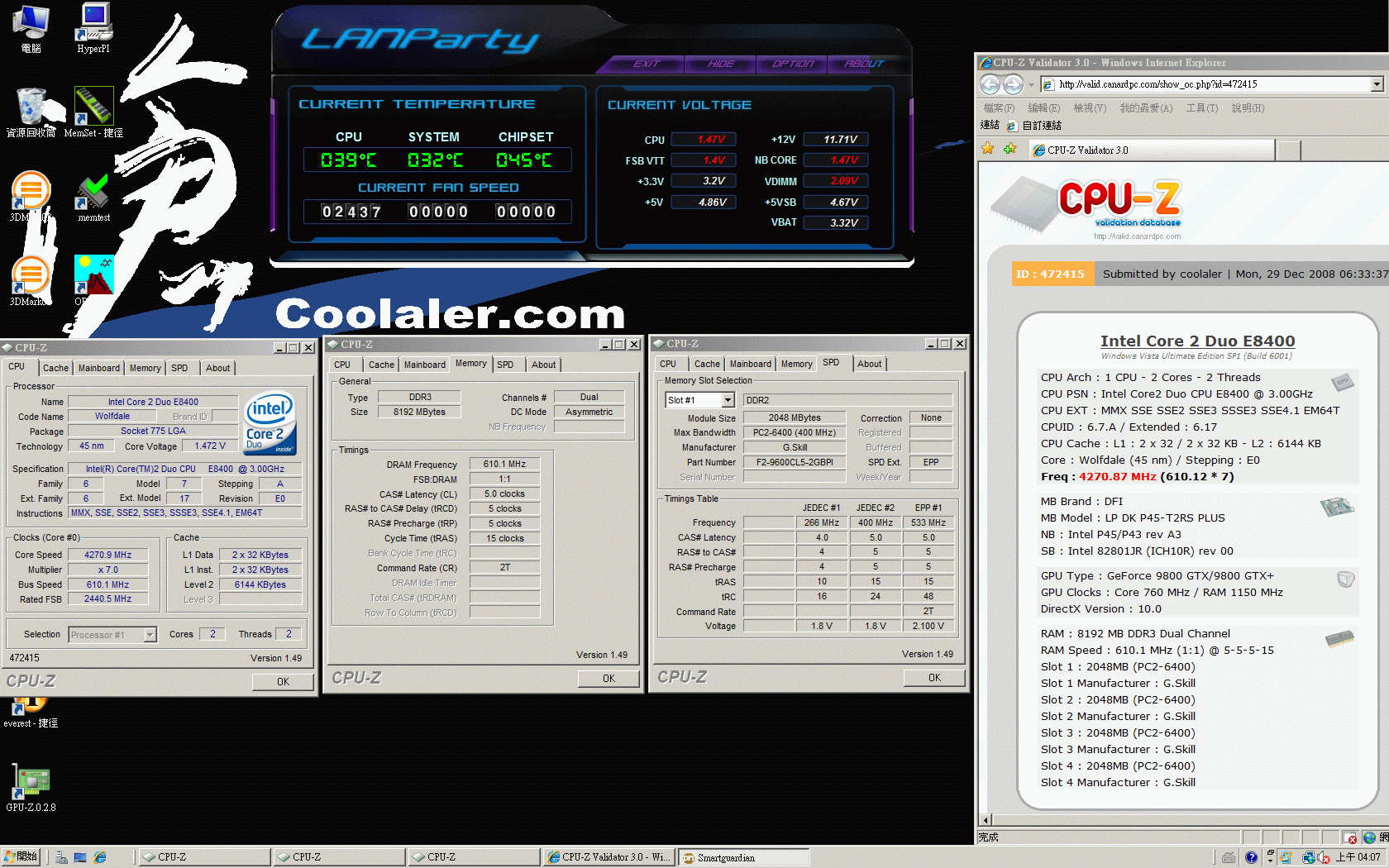Click HIDE on the LANParty monitor
The height and width of the screenshot is (868, 1389).
point(721,64)
